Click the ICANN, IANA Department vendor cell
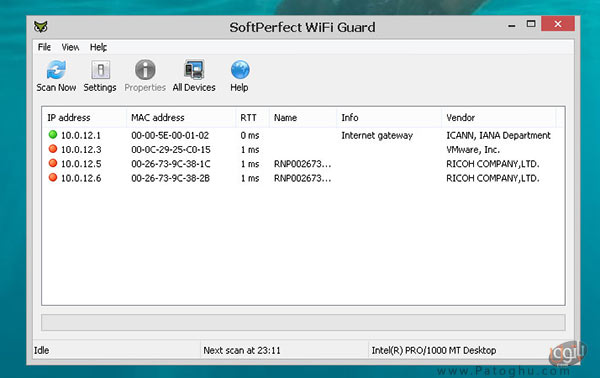600x378 pixels. click(x=498, y=135)
